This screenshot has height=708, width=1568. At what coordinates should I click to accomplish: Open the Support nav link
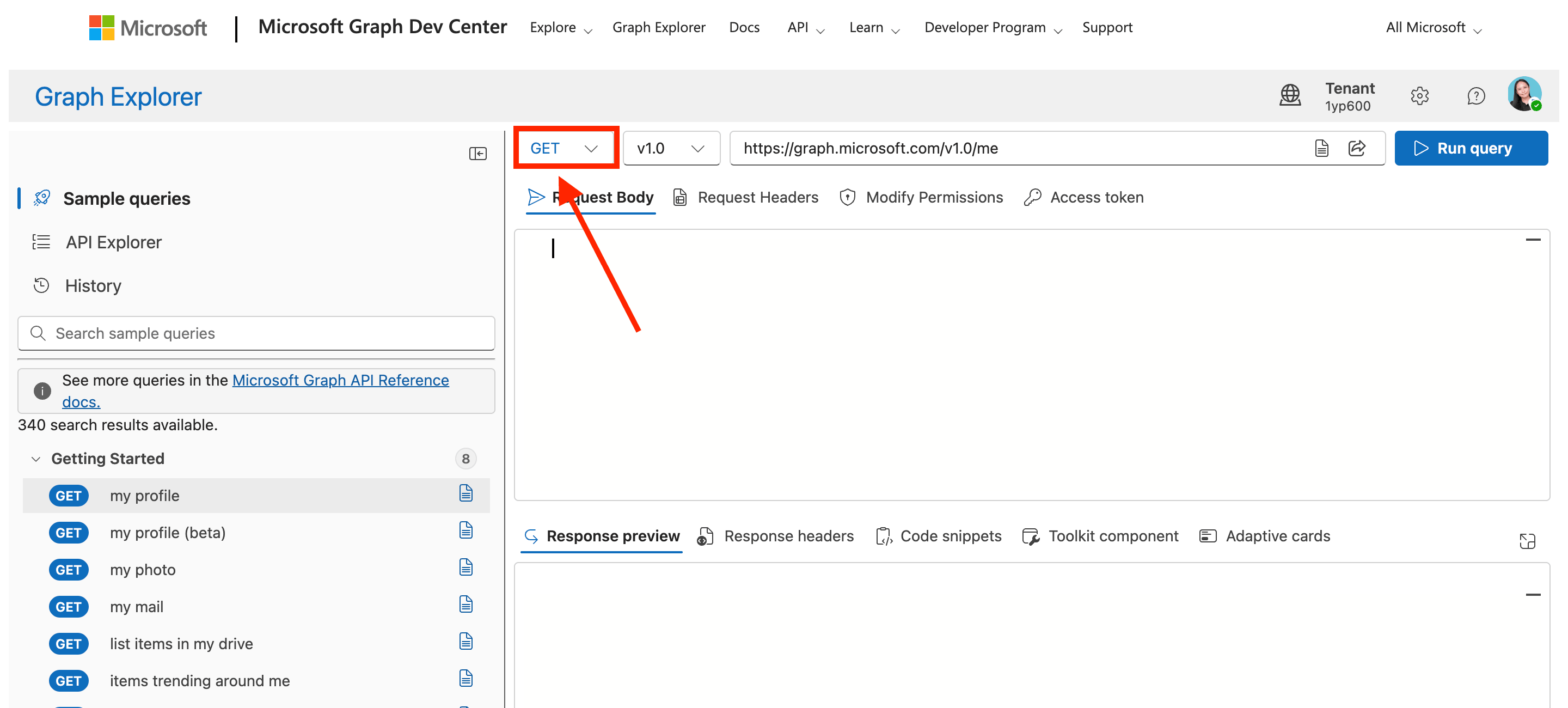pyautogui.click(x=1107, y=27)
